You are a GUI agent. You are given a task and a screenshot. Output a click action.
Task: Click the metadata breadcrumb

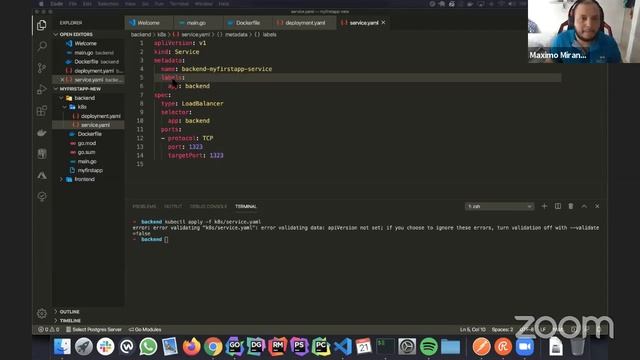[x=236, y=35]
